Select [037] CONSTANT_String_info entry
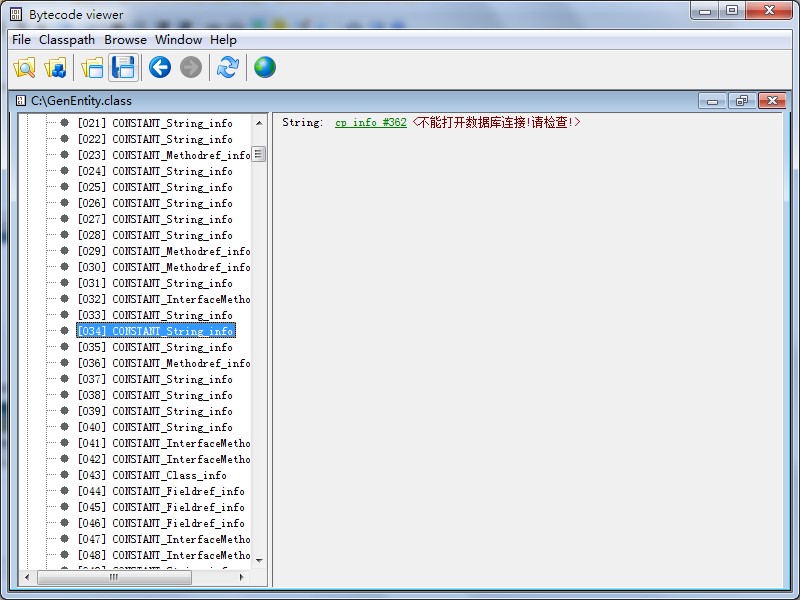The width and height of the screenshot is (800, 600). [155, 379]
